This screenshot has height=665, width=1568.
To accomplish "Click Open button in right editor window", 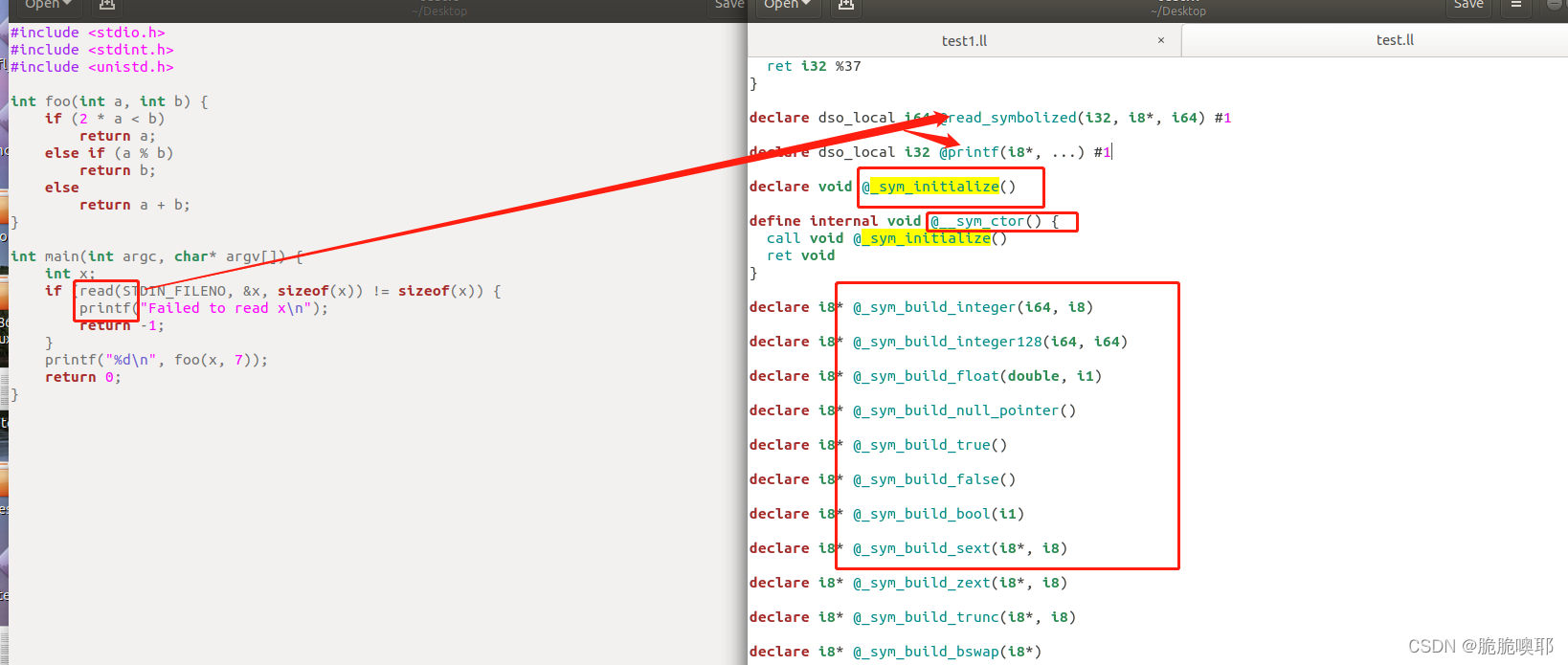I will coord(787,5).
